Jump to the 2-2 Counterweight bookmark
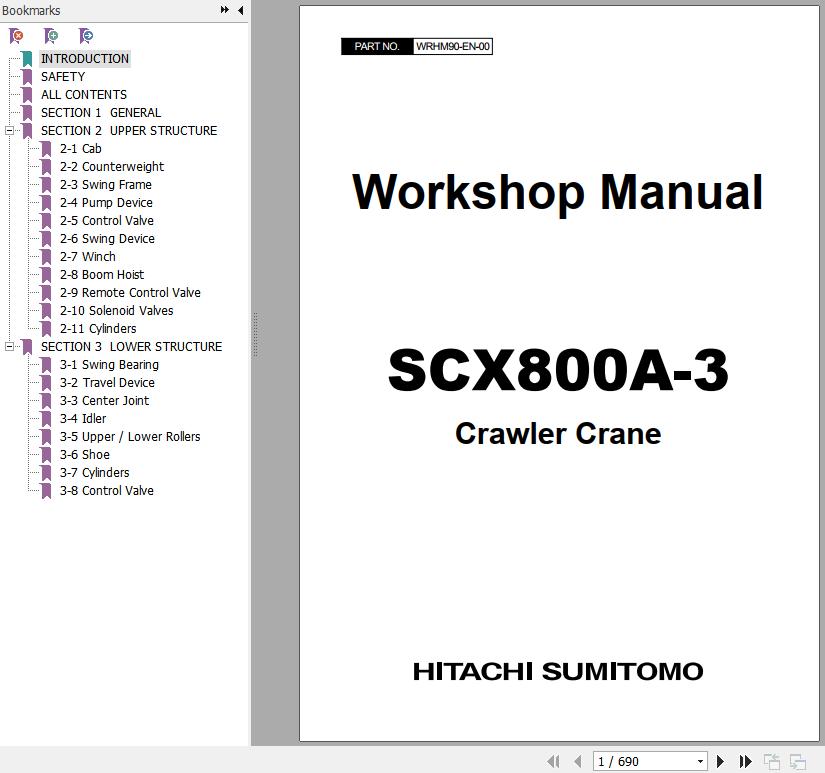 [112, 167]
